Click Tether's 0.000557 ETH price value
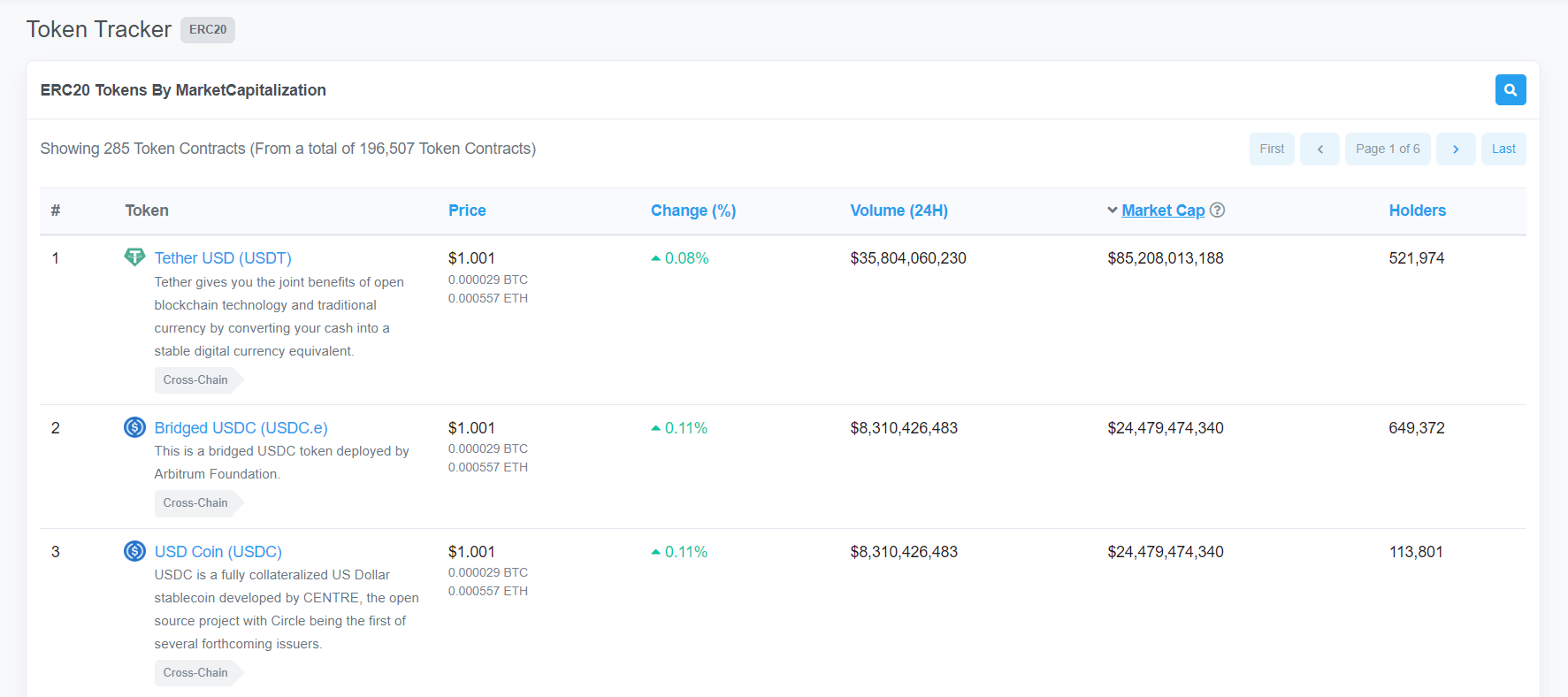Viewport: 1568px width, 697px height. 488,298
